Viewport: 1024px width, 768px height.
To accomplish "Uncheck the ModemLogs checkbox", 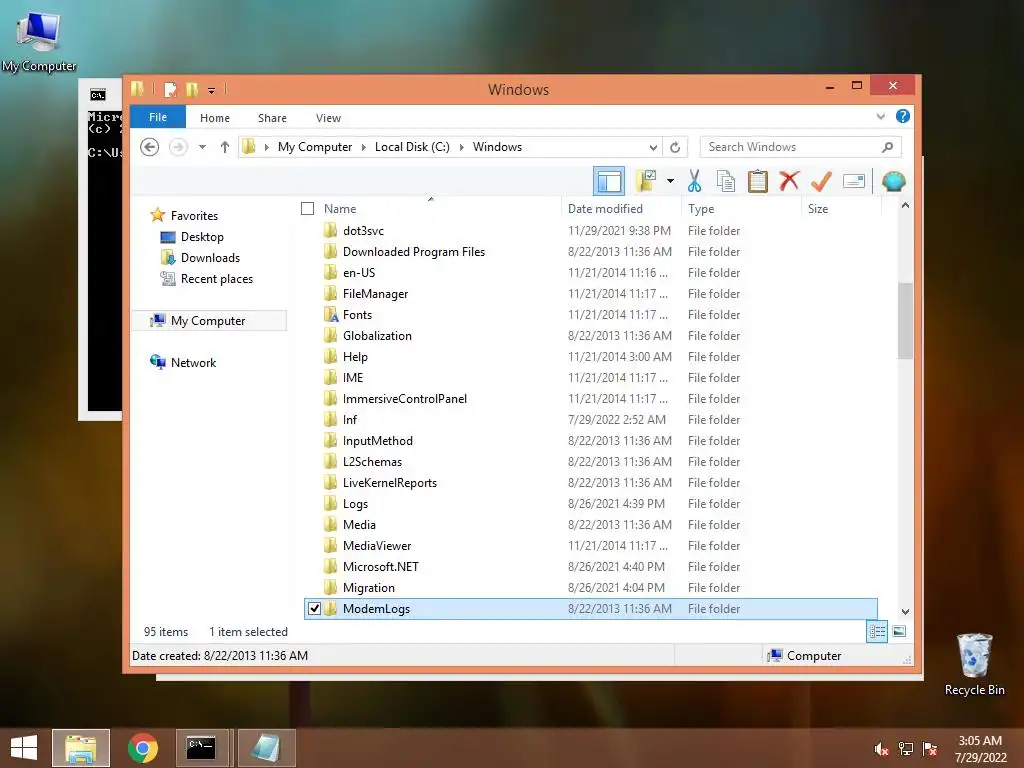I will click(314, 609).
